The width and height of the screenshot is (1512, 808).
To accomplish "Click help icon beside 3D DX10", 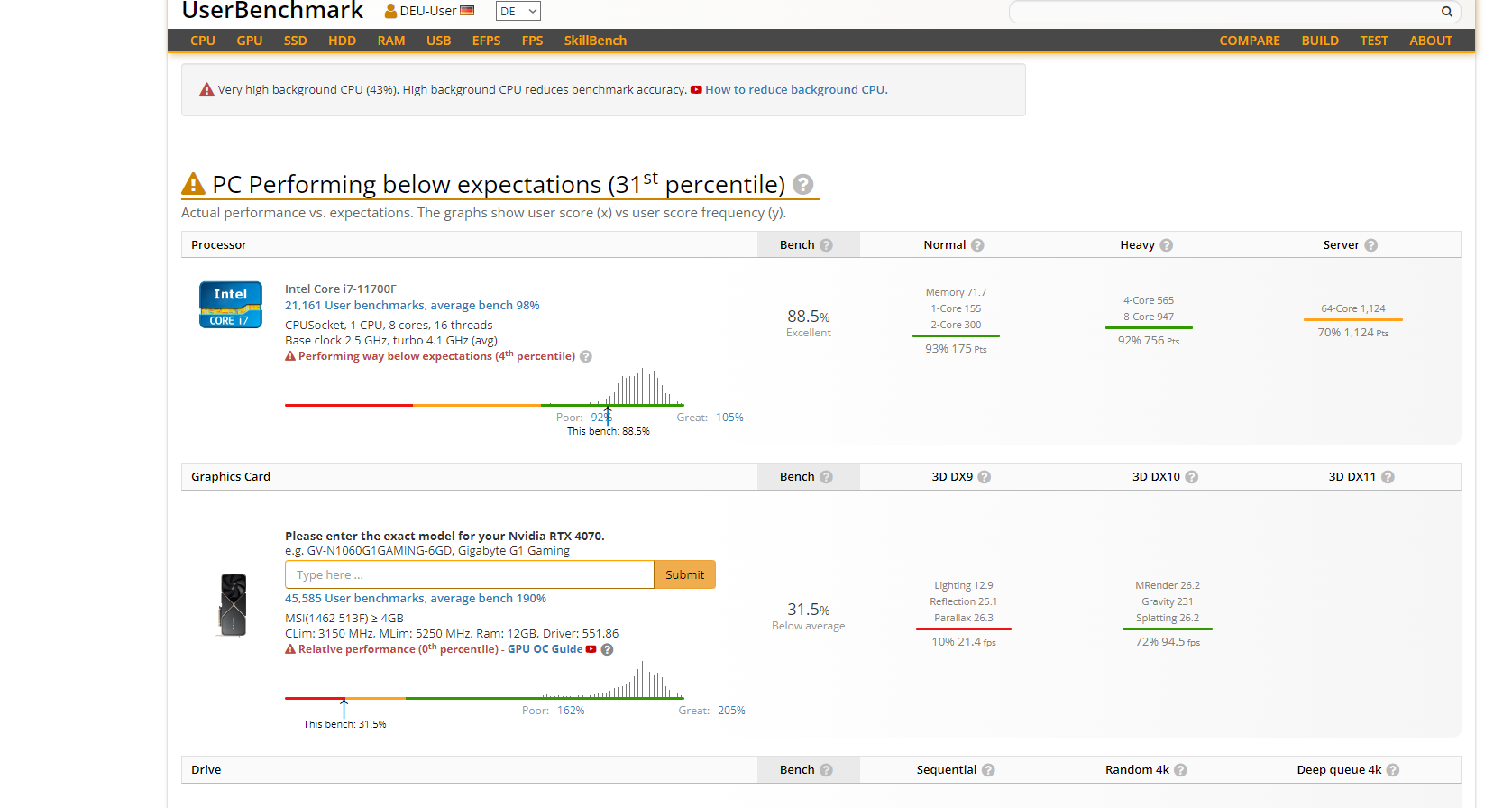I will point(1191,477).
